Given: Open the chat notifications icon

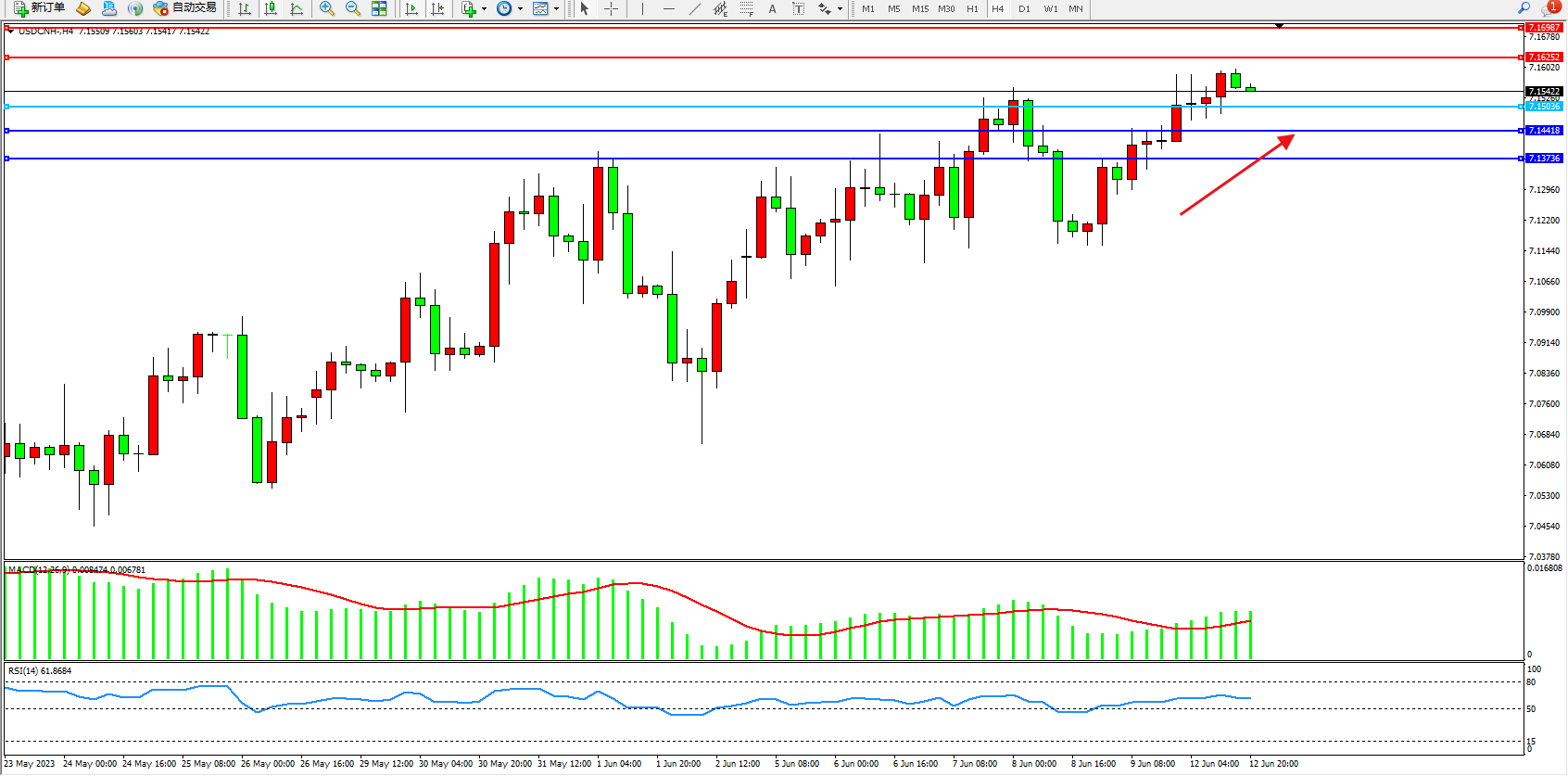Looking at the screenshot, I should (x=1551, y=7).
